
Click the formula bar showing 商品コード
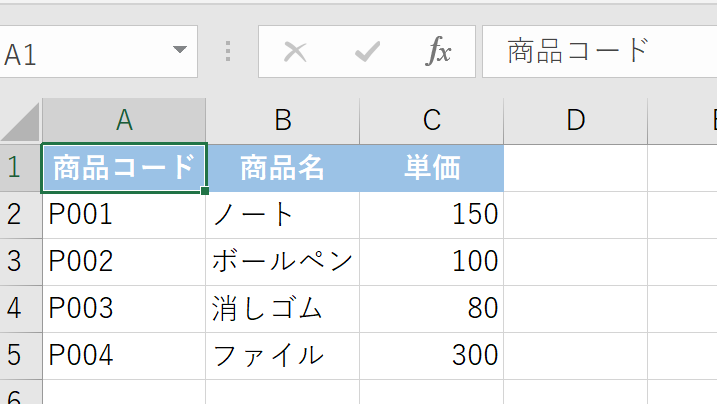point(599,52)
